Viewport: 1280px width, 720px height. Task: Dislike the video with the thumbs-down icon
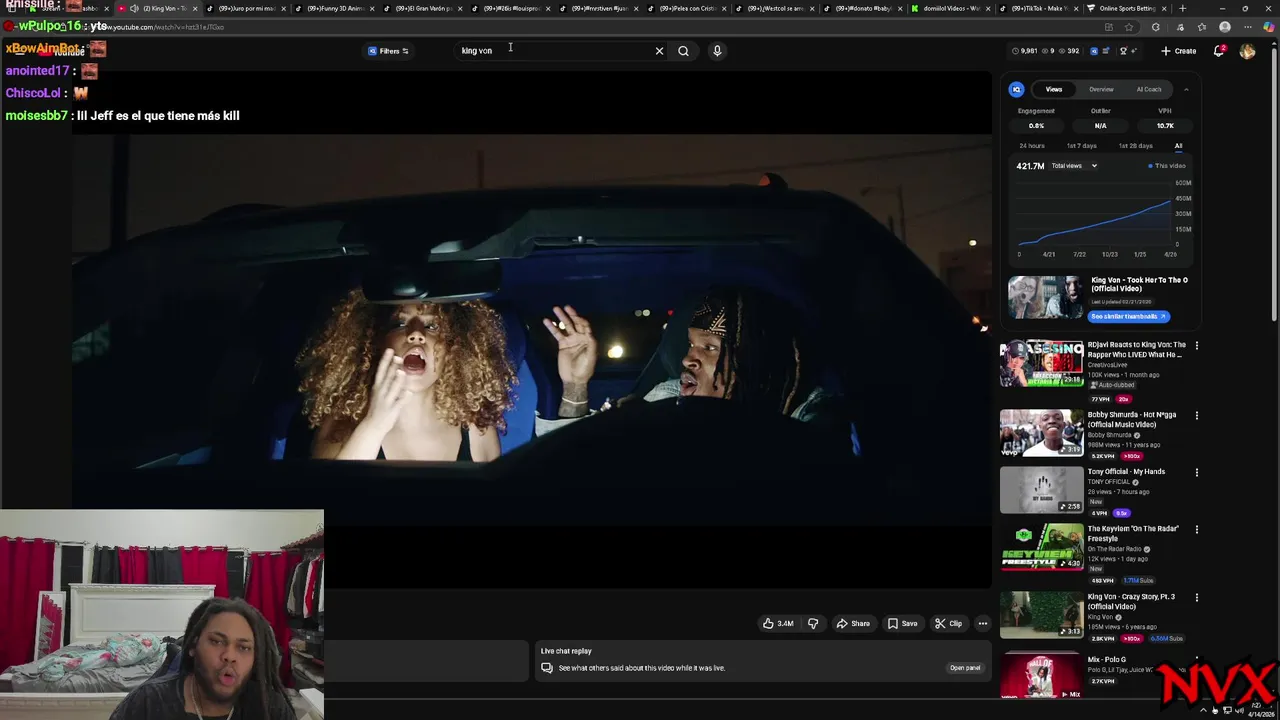(813, 624)
